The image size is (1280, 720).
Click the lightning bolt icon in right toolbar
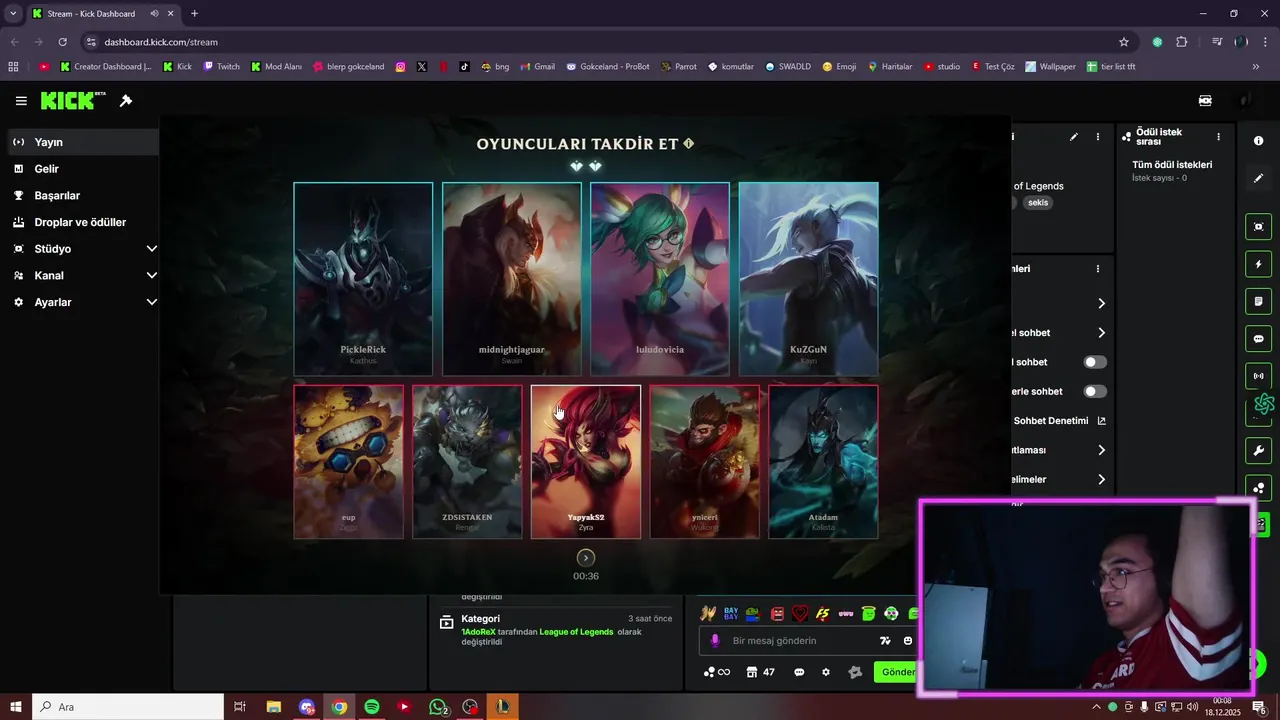pyautogui.click(x=1258, y=264)
